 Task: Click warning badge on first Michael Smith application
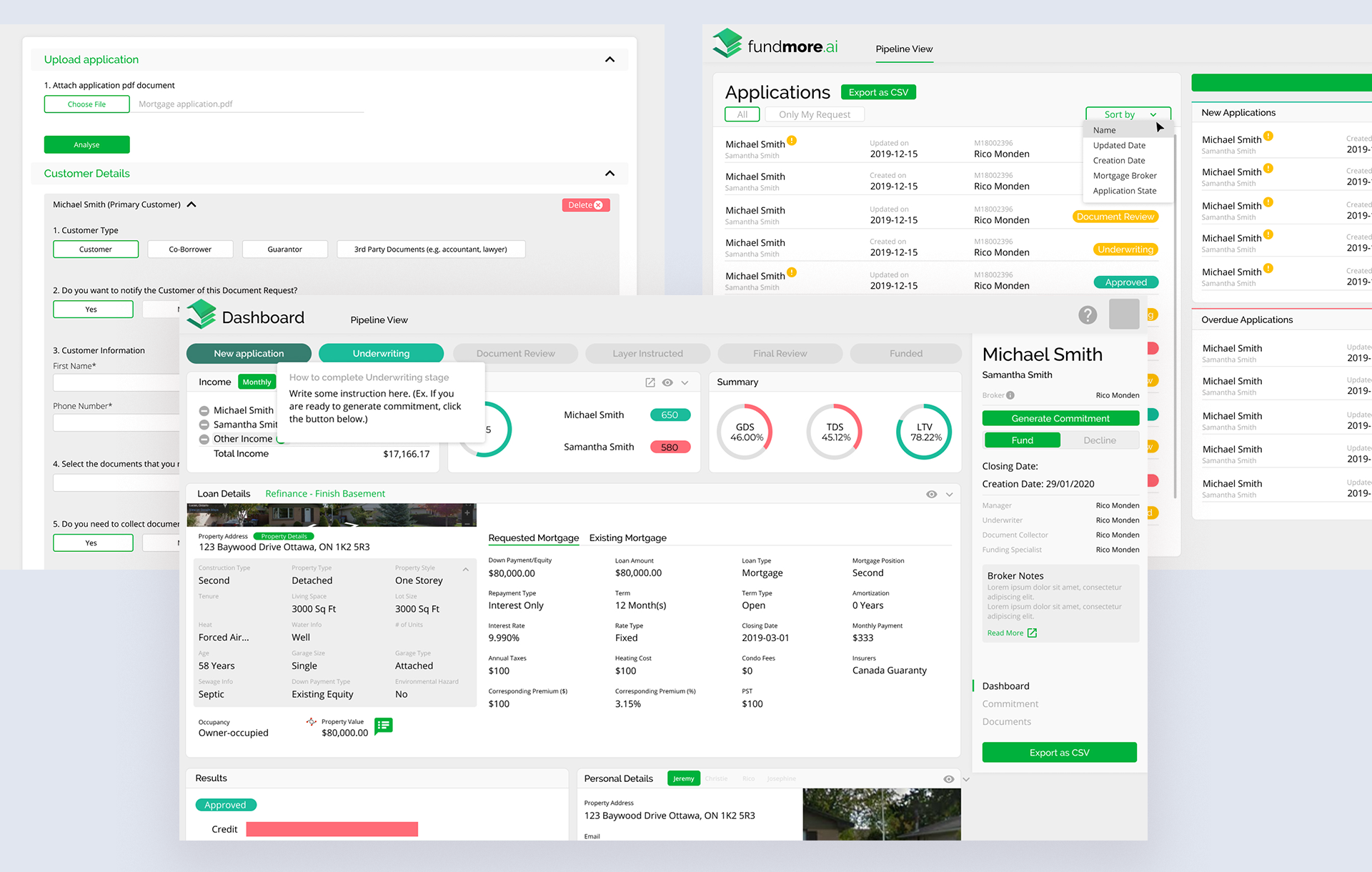792,141
